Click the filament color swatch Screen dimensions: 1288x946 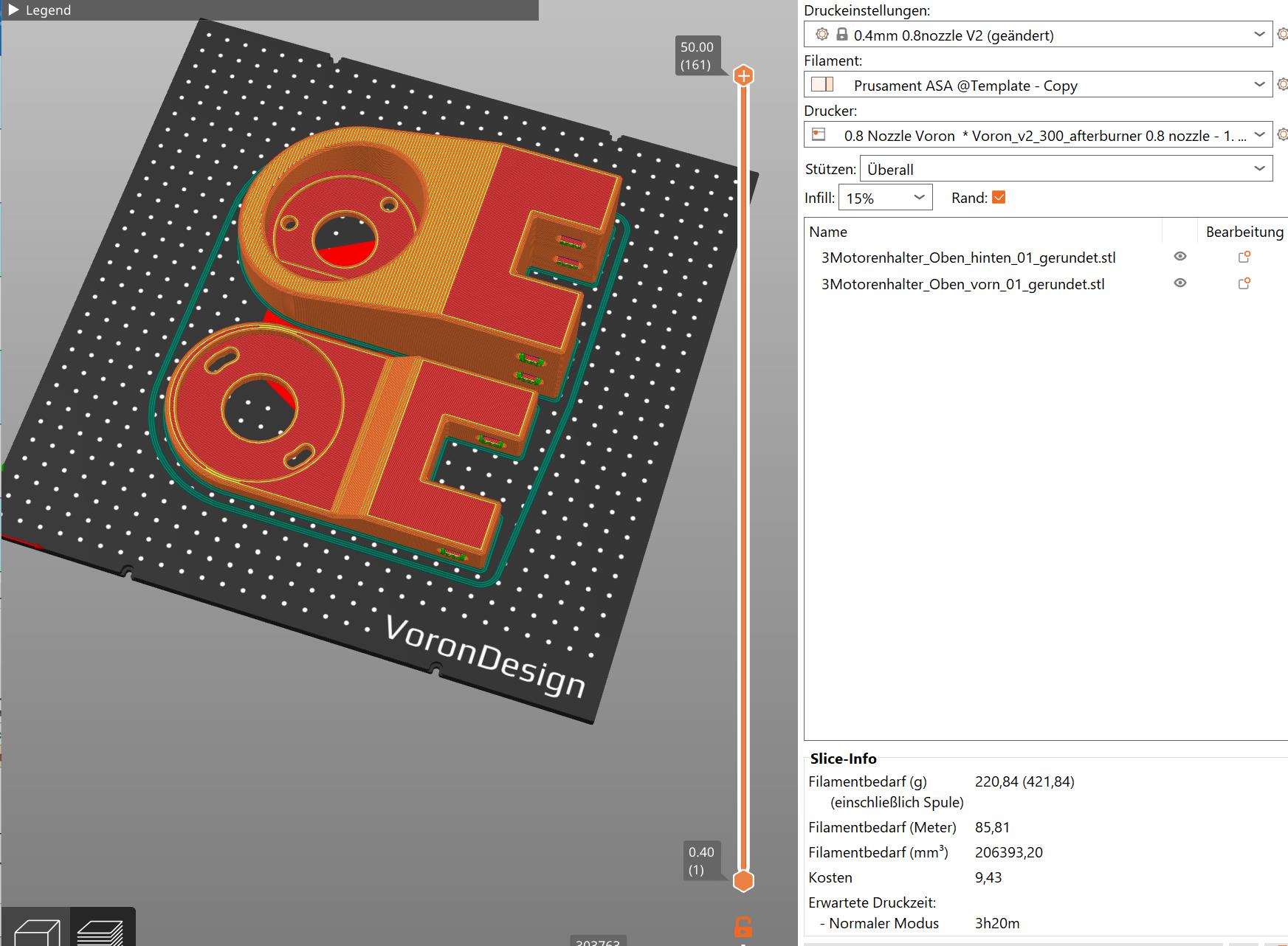point(822,84)
